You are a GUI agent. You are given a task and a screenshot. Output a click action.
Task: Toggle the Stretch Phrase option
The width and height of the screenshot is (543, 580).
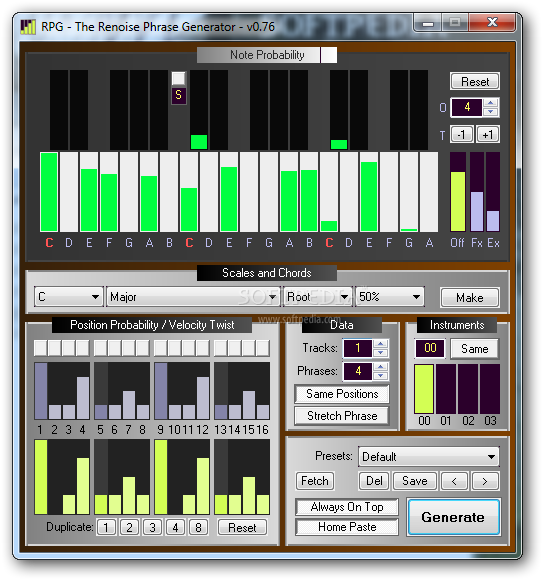342,416
